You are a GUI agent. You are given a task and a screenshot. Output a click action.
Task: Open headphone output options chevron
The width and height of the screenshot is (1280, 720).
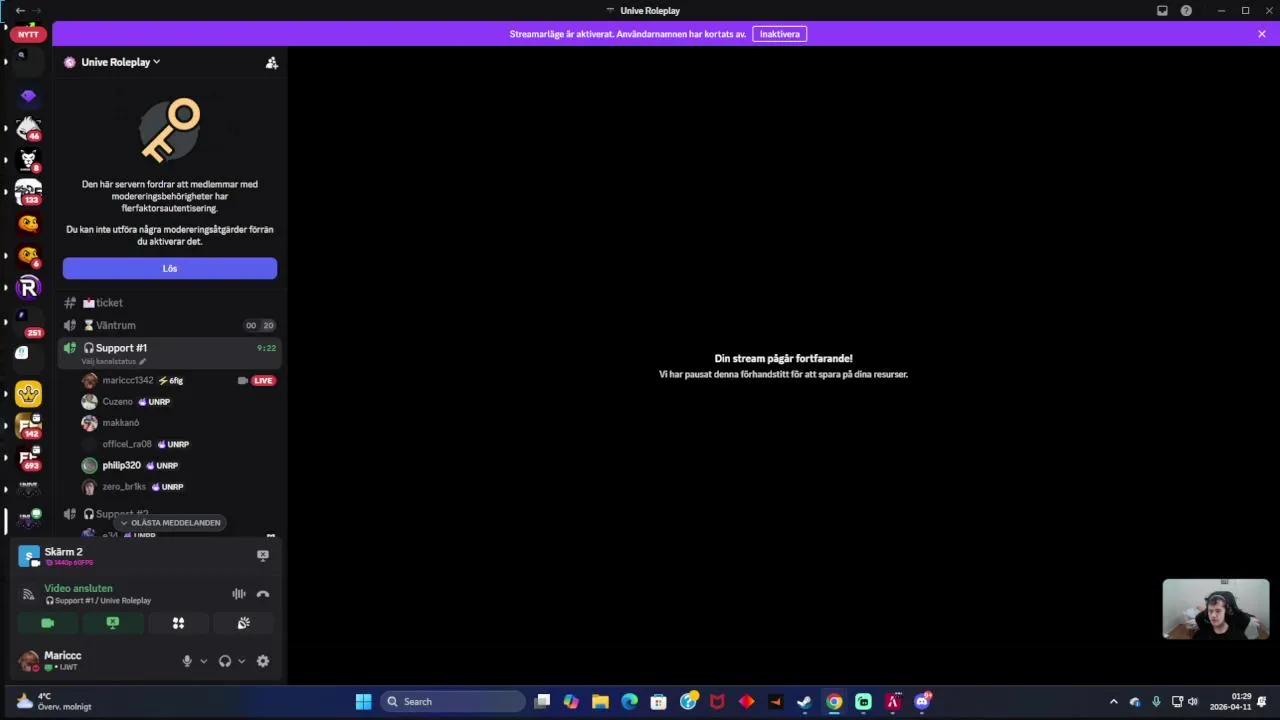pos(241,661)
